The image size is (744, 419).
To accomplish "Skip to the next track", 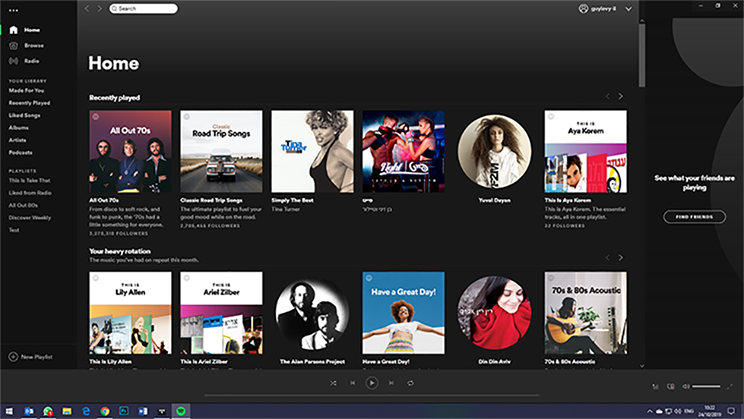I will [391, 382].
